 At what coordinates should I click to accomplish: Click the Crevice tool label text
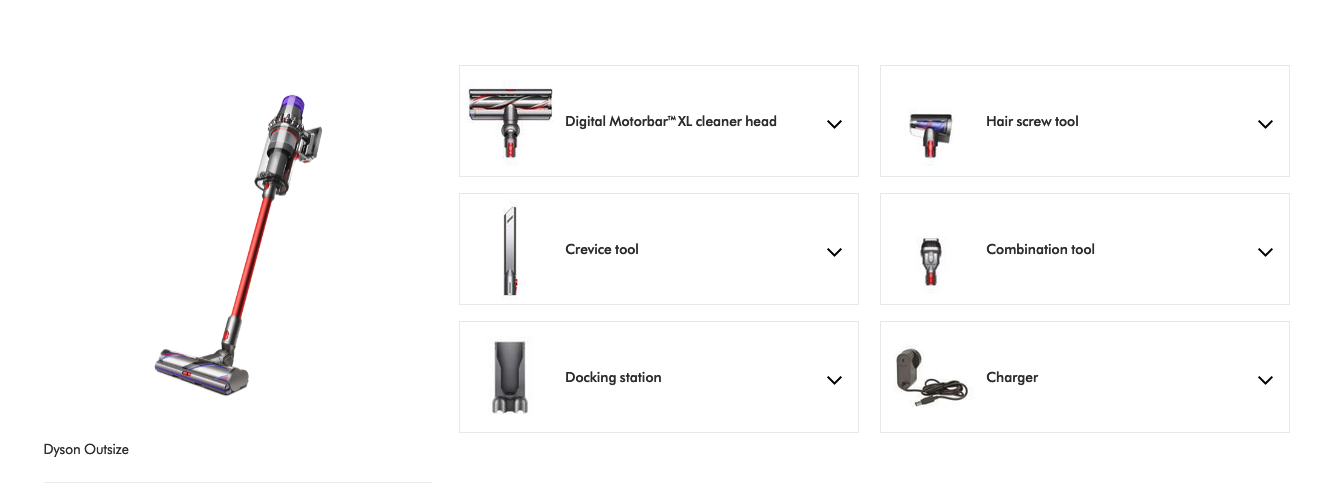602,250
